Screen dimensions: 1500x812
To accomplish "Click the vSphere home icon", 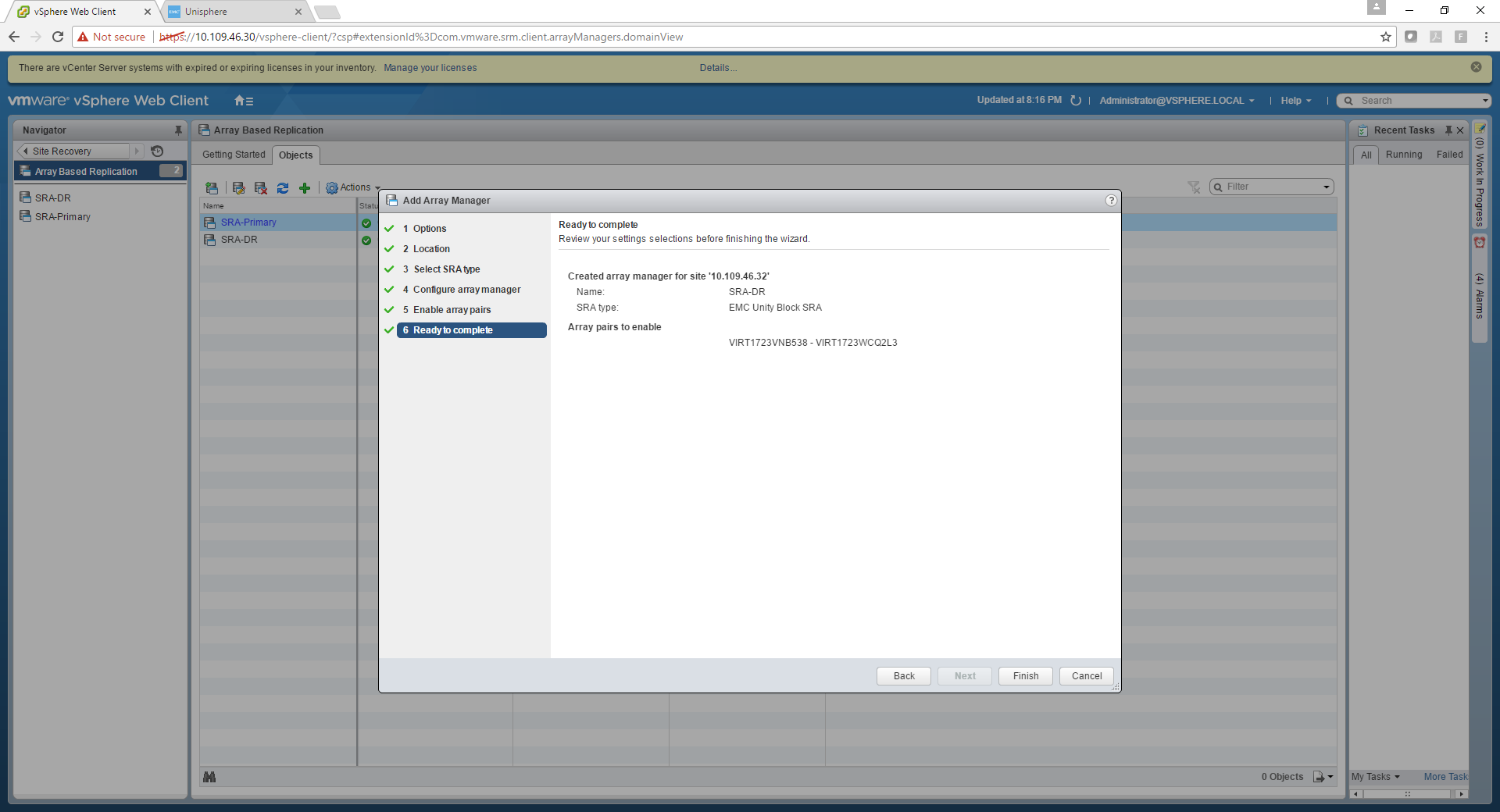I will tap(243, 101).
